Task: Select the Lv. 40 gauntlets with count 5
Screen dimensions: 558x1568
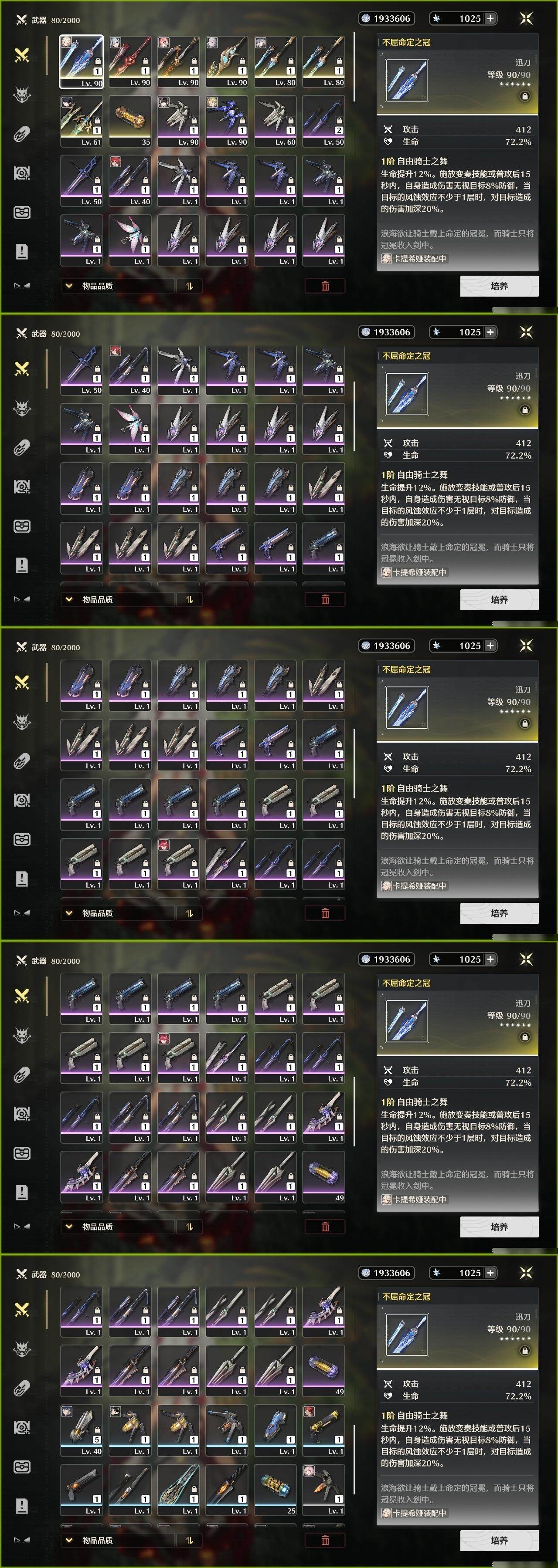Action: tap(81, 1430)
